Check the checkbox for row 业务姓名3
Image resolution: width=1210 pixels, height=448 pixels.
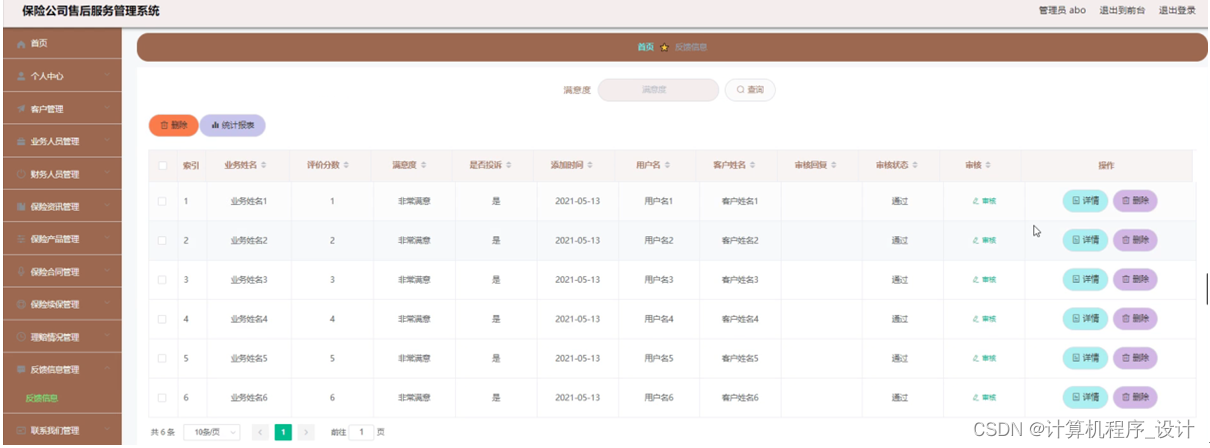click(162, 279)
